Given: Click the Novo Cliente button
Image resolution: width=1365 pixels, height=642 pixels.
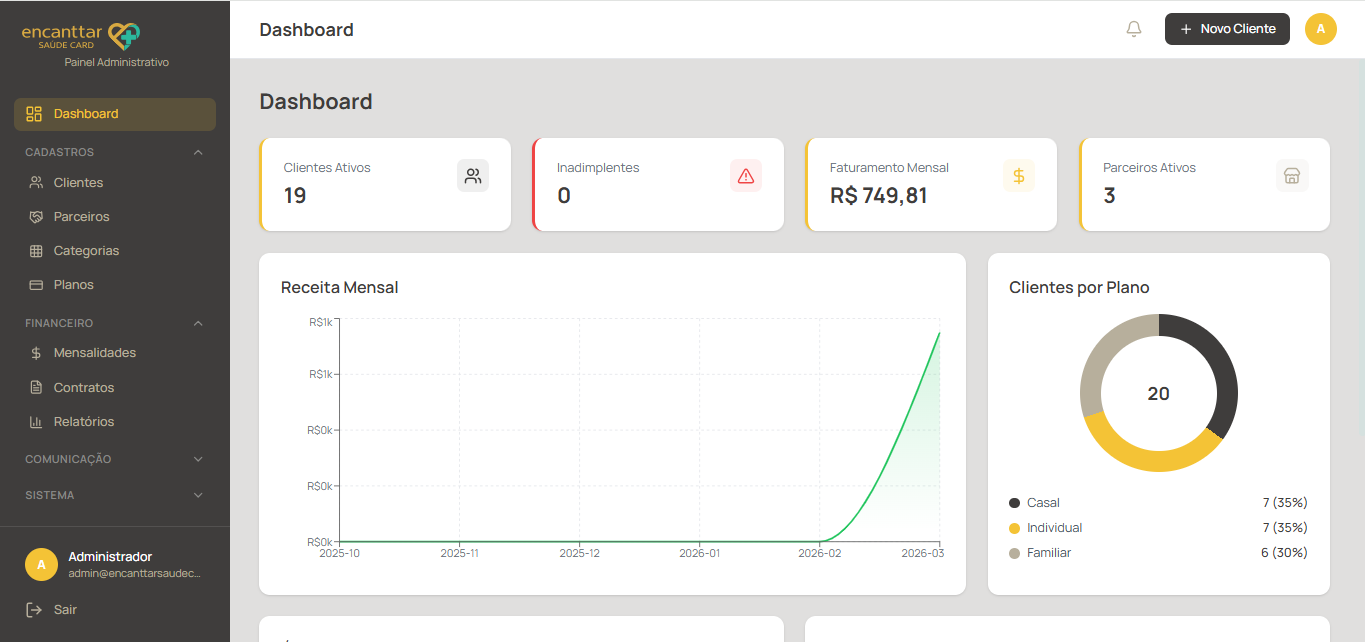Looking at the screenshot, I should [1227, 29].
